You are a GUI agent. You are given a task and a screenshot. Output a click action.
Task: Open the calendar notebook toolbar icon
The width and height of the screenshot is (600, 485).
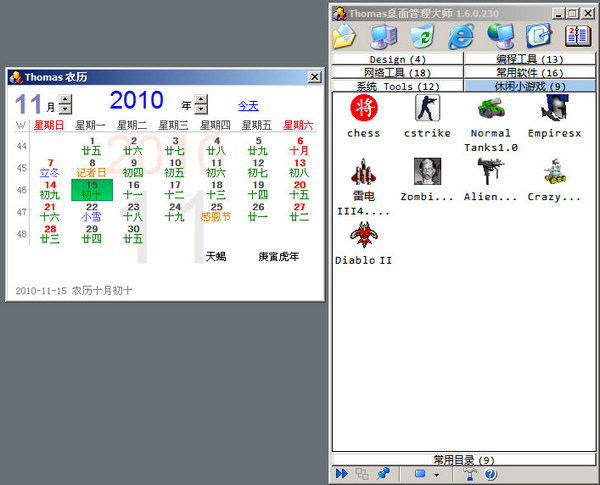[x=578, y=37]
